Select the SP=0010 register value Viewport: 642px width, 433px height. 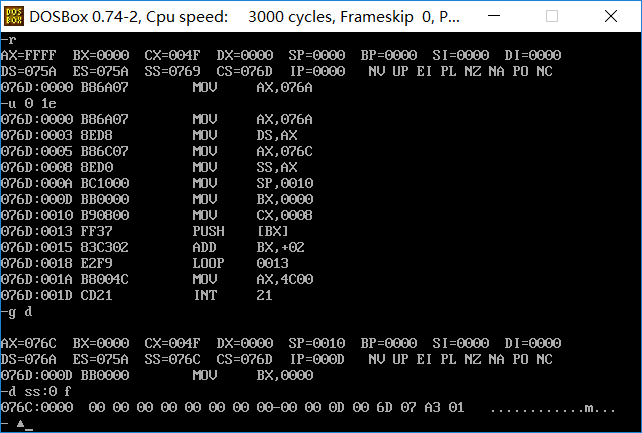(x=316, y=343)
